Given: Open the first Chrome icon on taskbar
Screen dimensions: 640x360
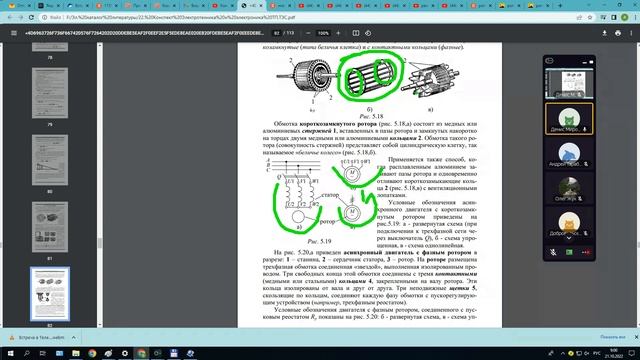Looking at the screenshot, I should [x=92, y=353].
